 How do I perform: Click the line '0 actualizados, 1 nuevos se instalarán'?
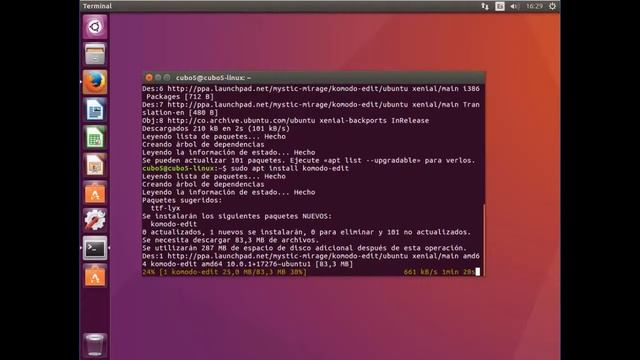306,232
